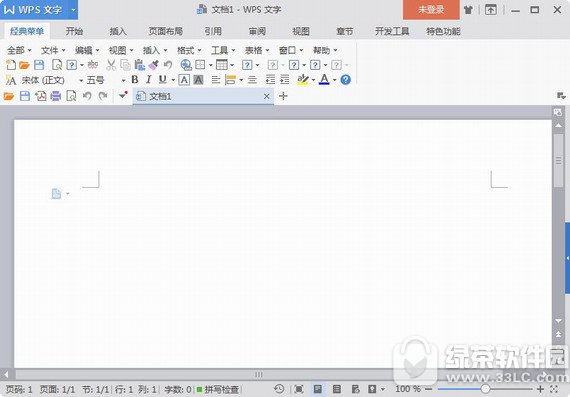The height and width of the screenshot is (397, 570).
Task: Click the fit-page icon at right end of status bar
Action: [x=554, y=389]
